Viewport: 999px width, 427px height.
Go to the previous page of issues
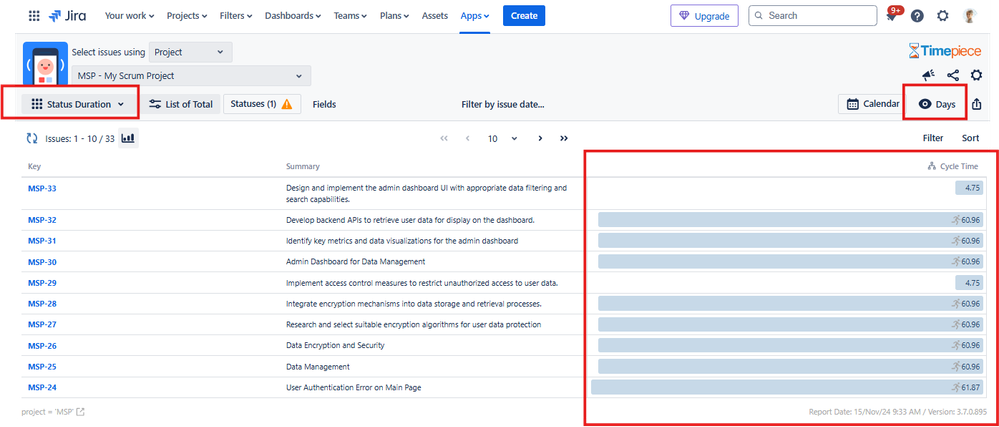468,138
